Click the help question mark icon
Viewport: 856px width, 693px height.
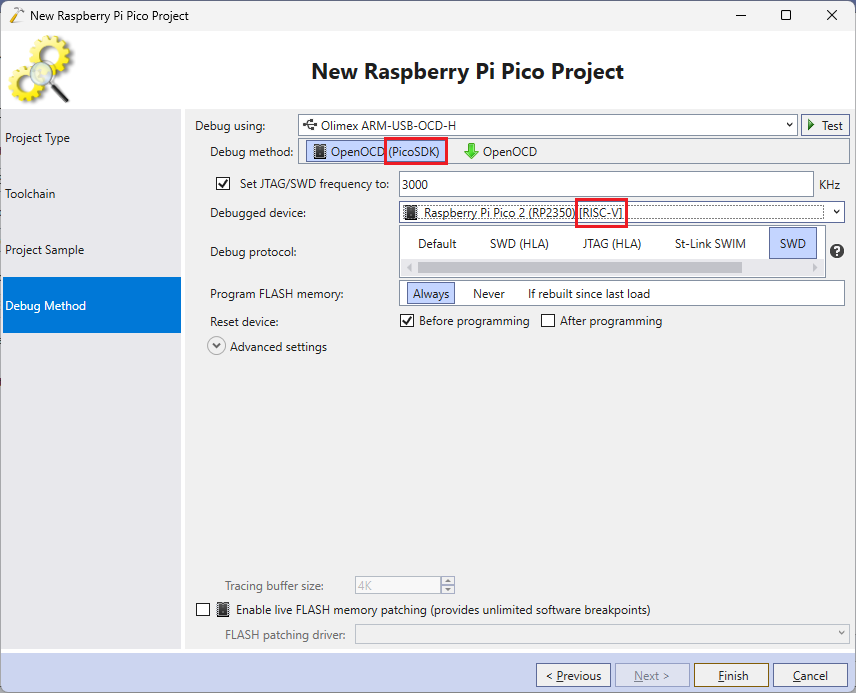coord(837,252)
